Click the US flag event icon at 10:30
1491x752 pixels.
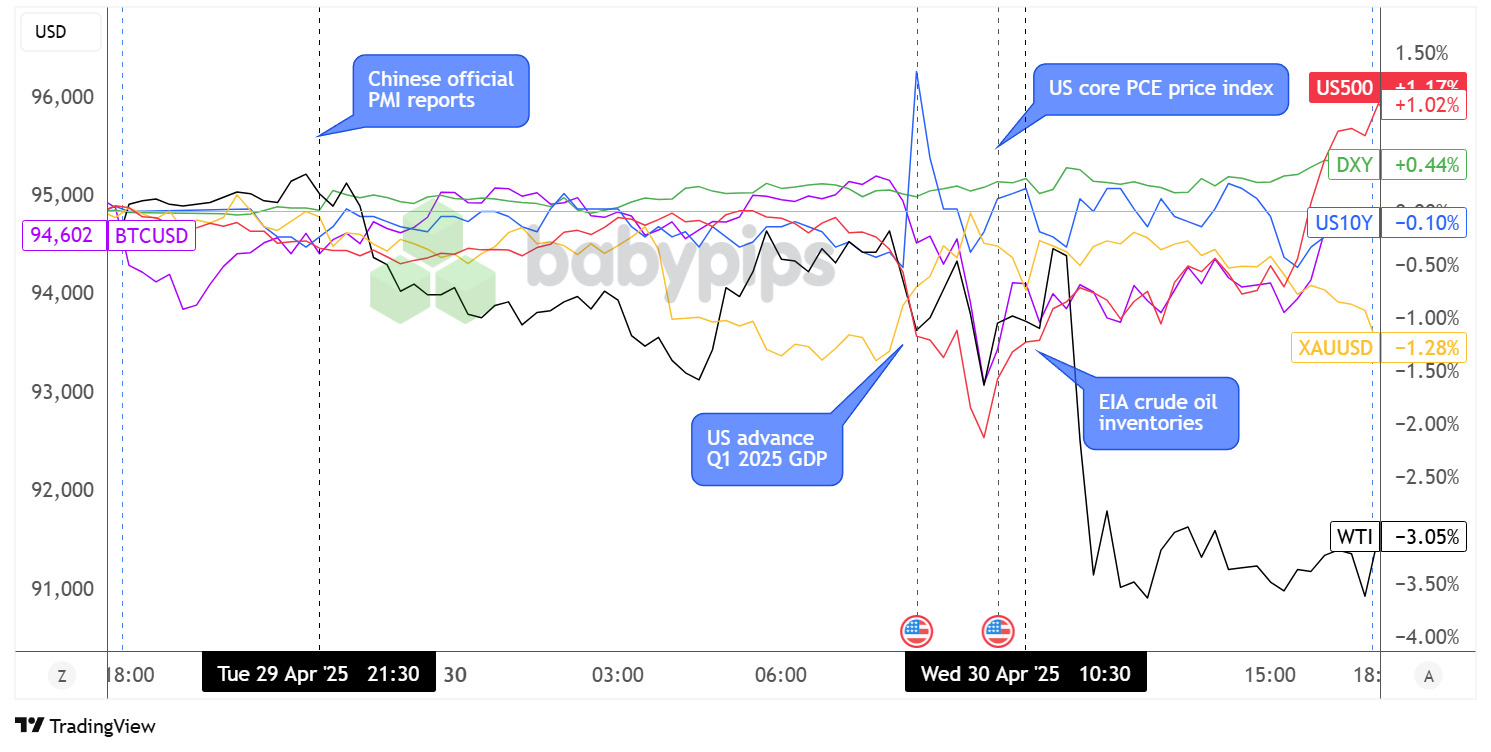tap(998, 631)
